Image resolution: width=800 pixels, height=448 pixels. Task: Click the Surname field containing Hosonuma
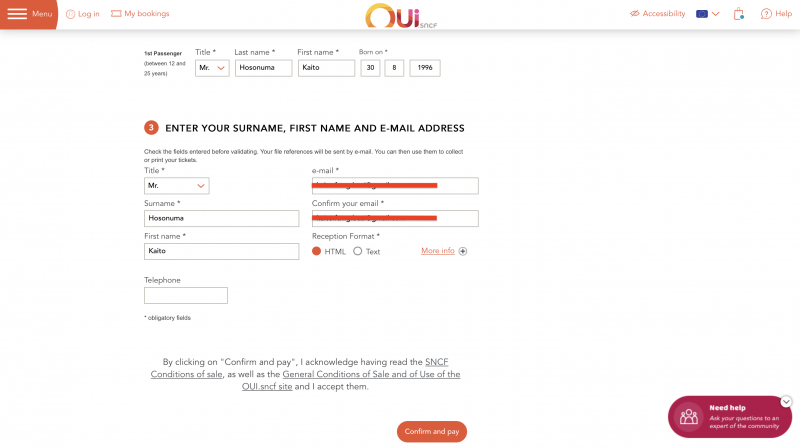click(221, 218)
